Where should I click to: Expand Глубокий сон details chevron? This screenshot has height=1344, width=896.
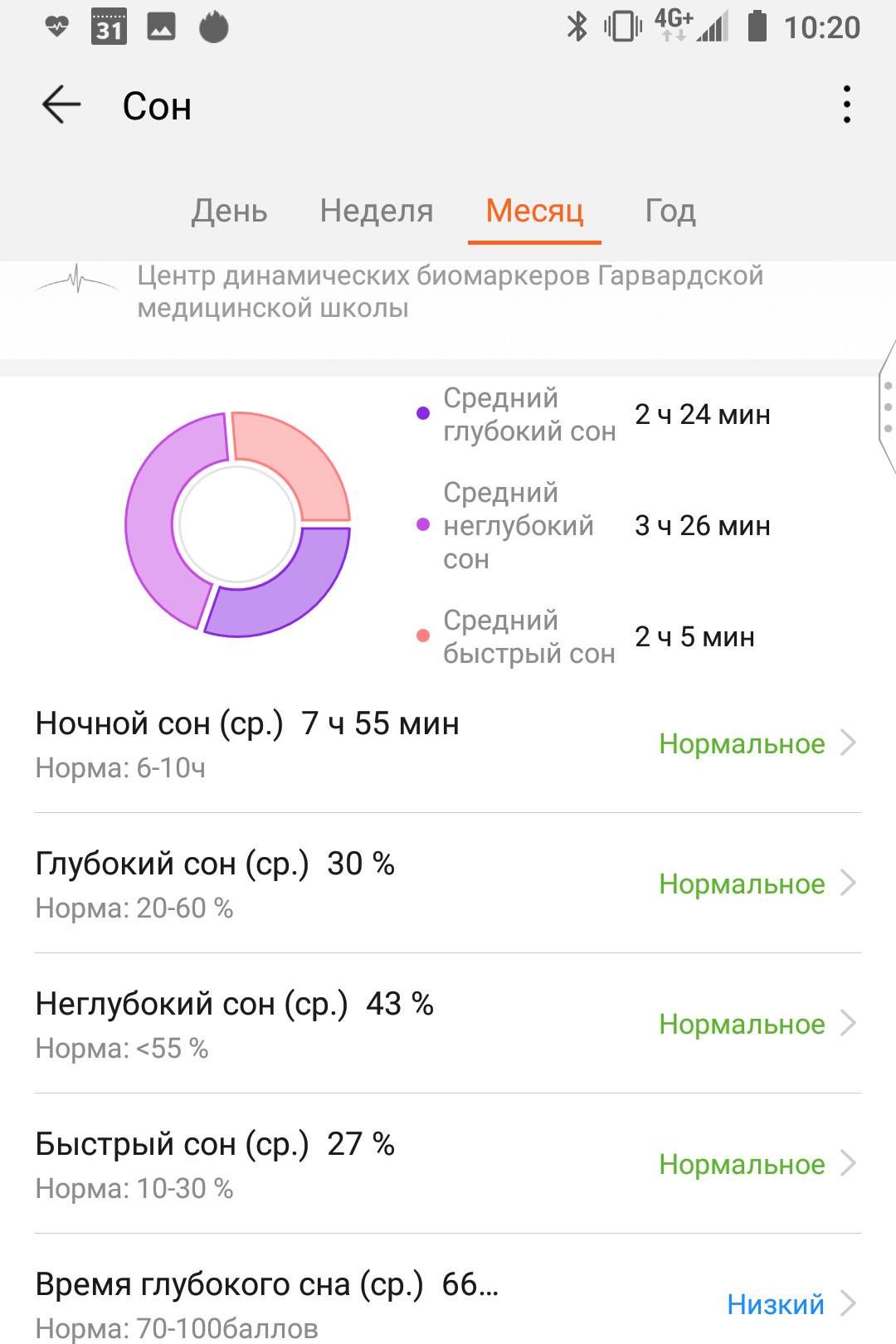[848, 884]
